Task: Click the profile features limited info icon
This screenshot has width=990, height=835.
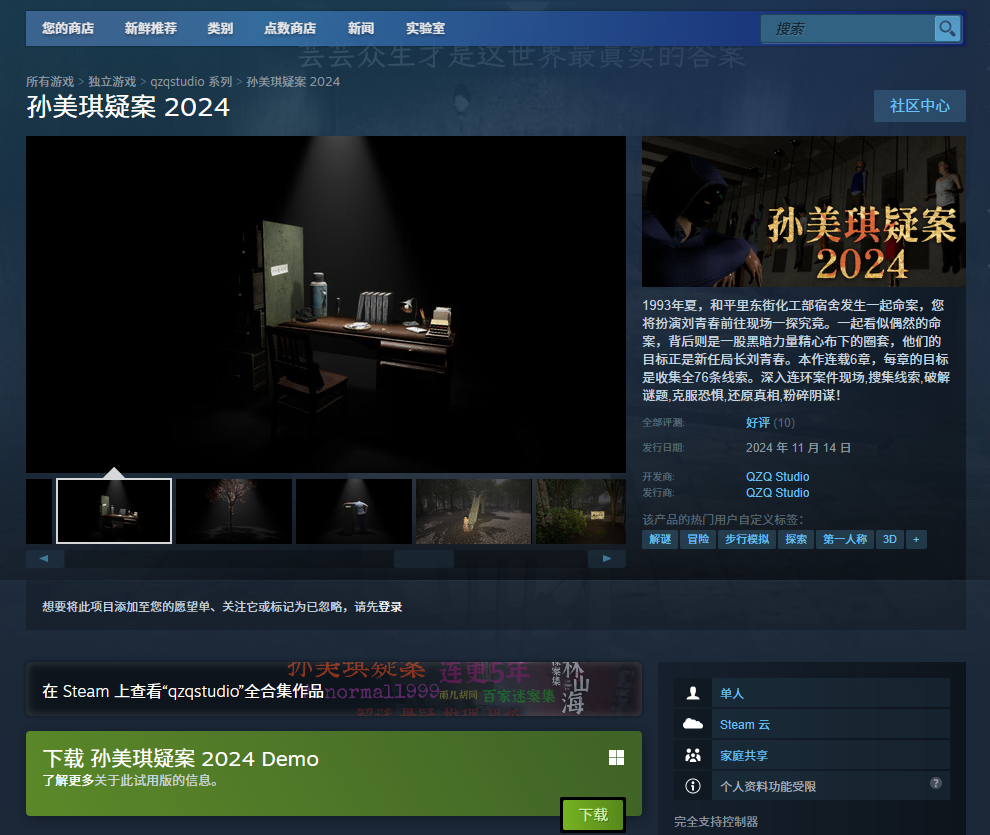Action: pos(693,786)
